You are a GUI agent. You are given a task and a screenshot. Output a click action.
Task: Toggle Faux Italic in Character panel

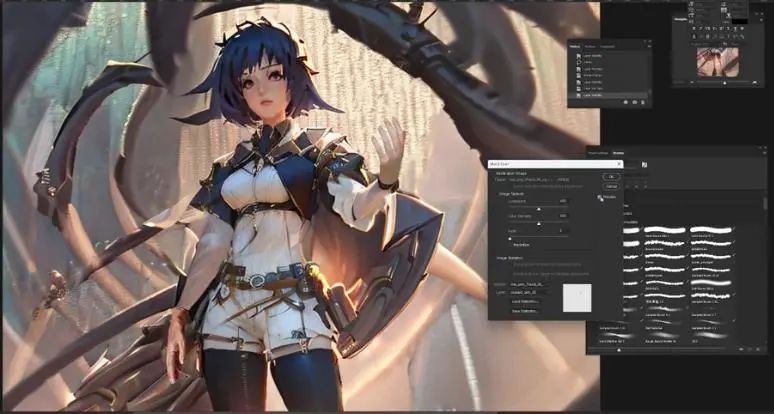pyautogui.click(x=701, y=29)
